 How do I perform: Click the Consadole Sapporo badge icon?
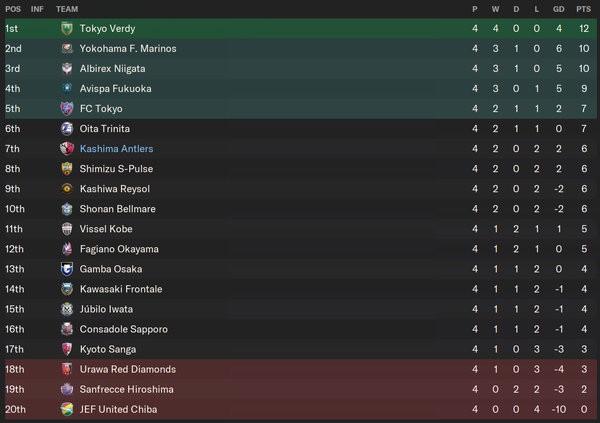coord(67,329)
